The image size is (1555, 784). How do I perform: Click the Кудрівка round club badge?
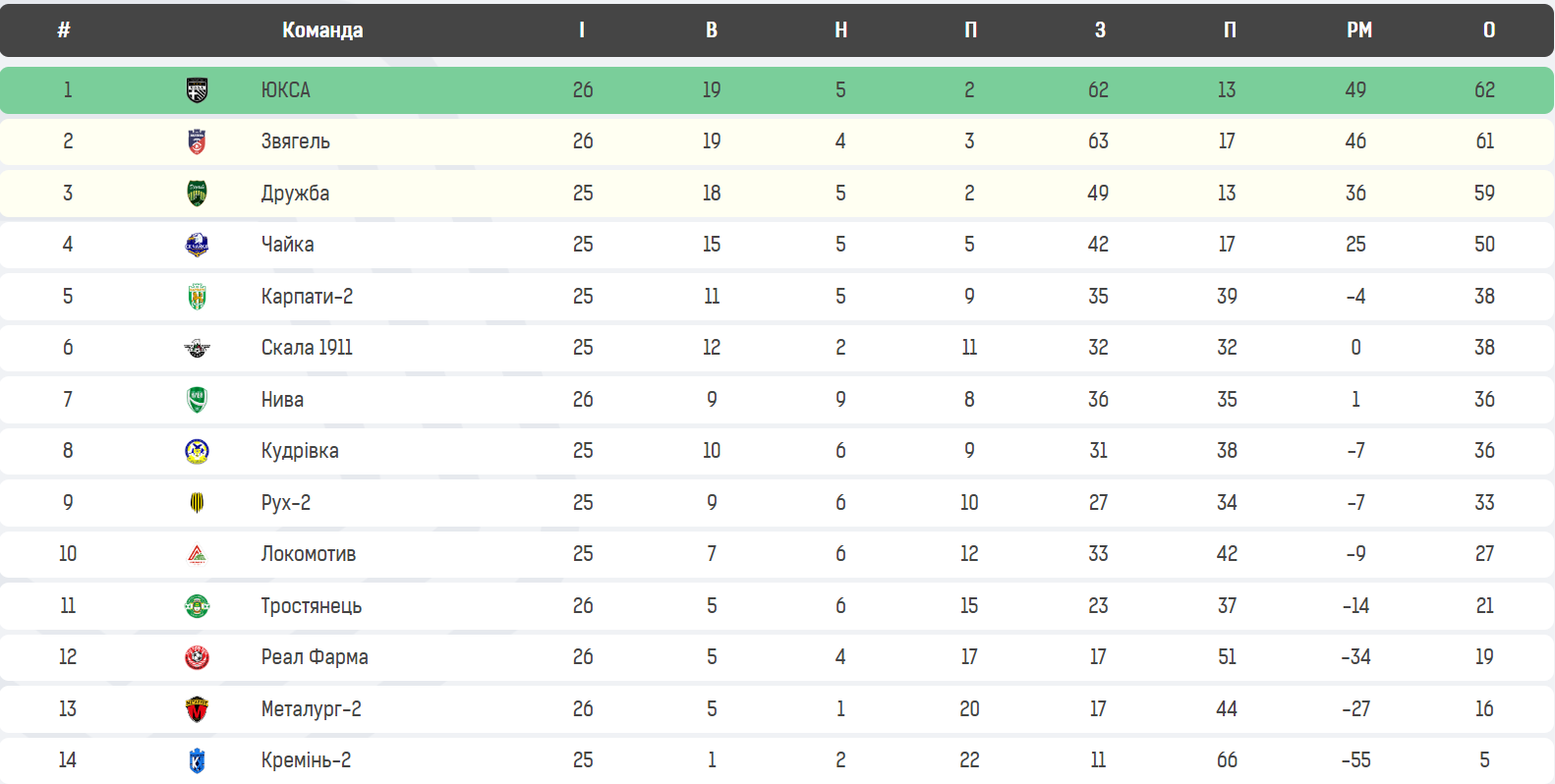pyautogui.click(x=197, y=451)
